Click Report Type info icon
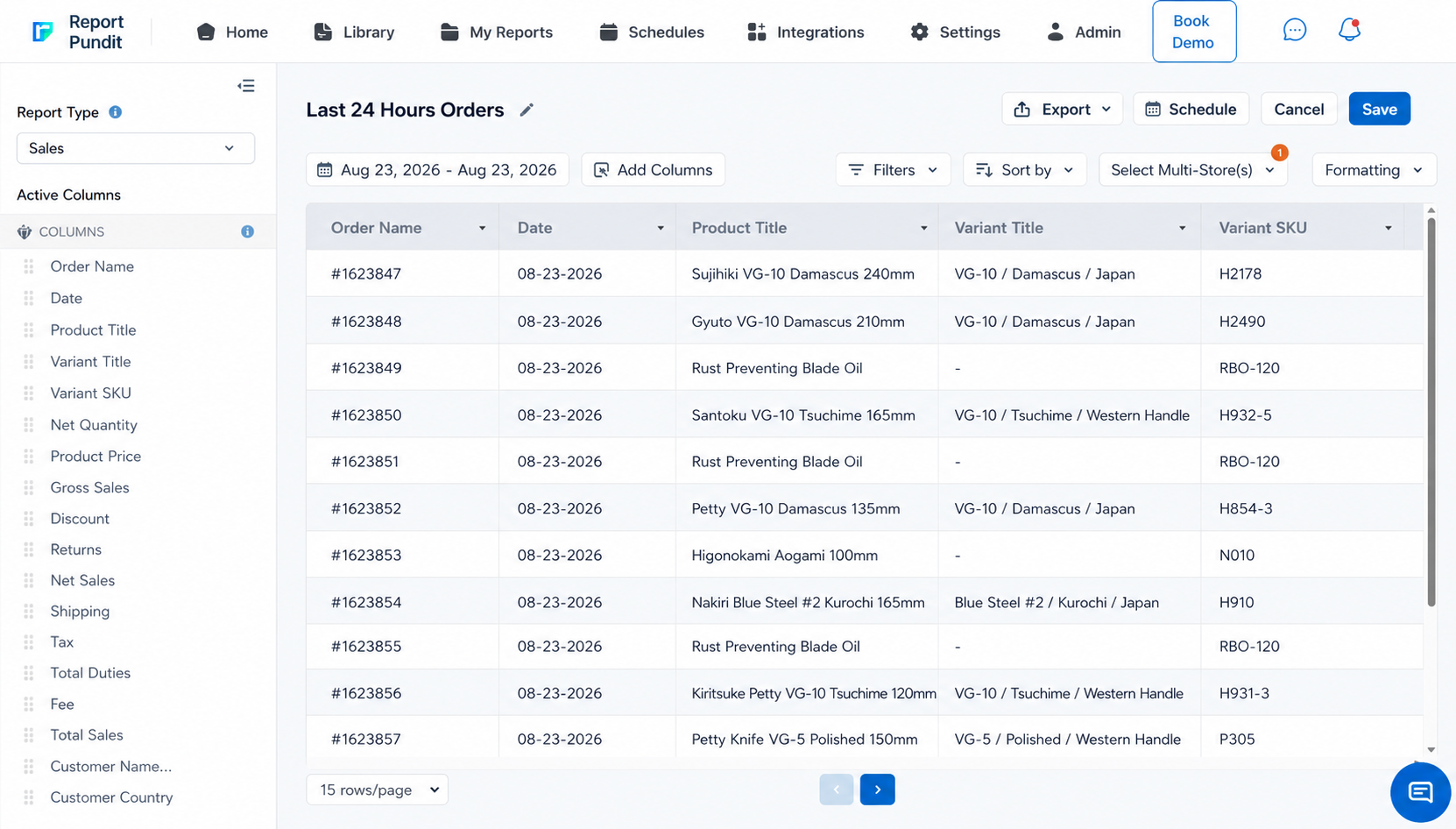Viewport: 1456px width, 829px height. click(x=115, y=112)
